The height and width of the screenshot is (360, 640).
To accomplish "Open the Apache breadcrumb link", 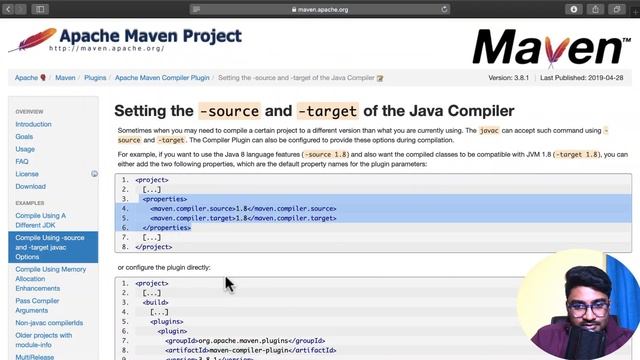I will point(26,78).
